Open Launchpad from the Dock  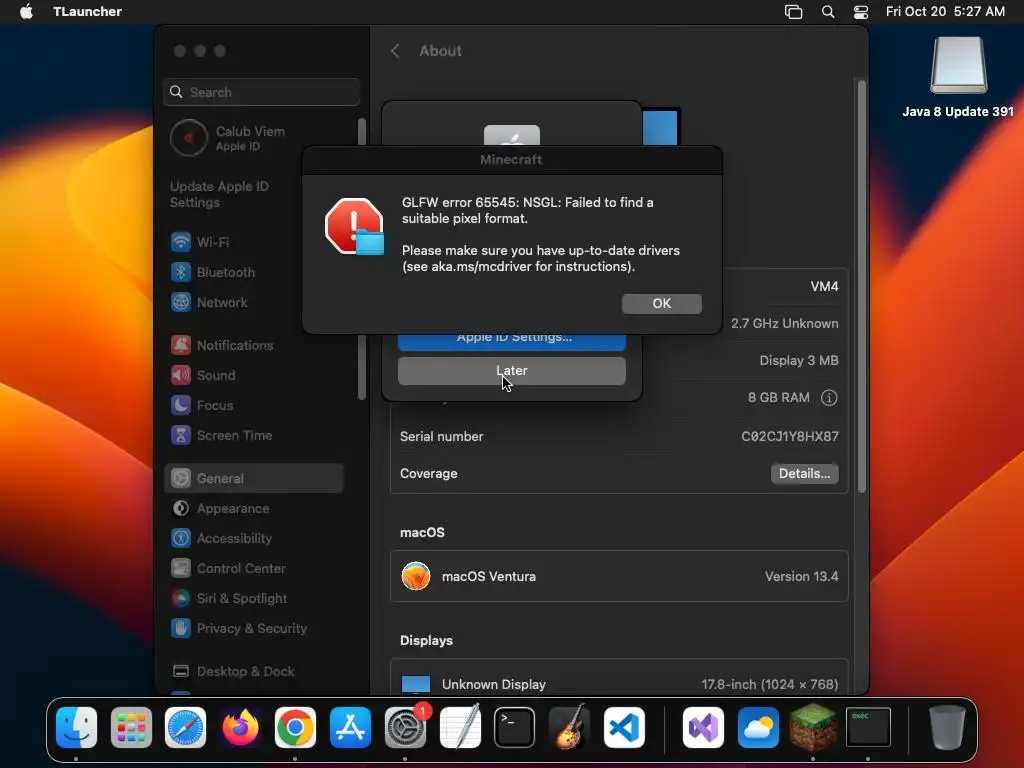131,727
